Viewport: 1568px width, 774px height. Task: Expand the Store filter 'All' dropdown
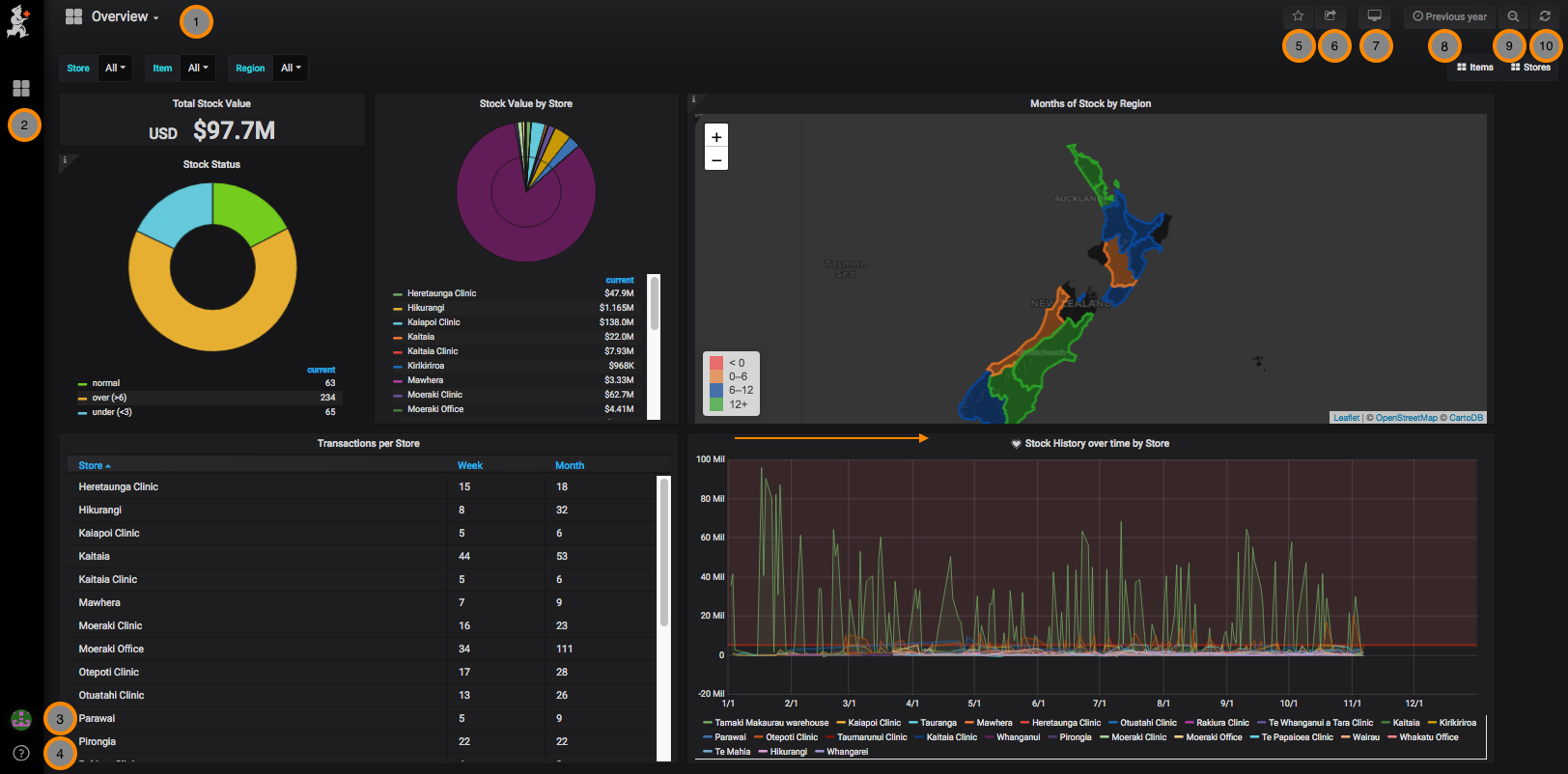click(x=115, y=69)
